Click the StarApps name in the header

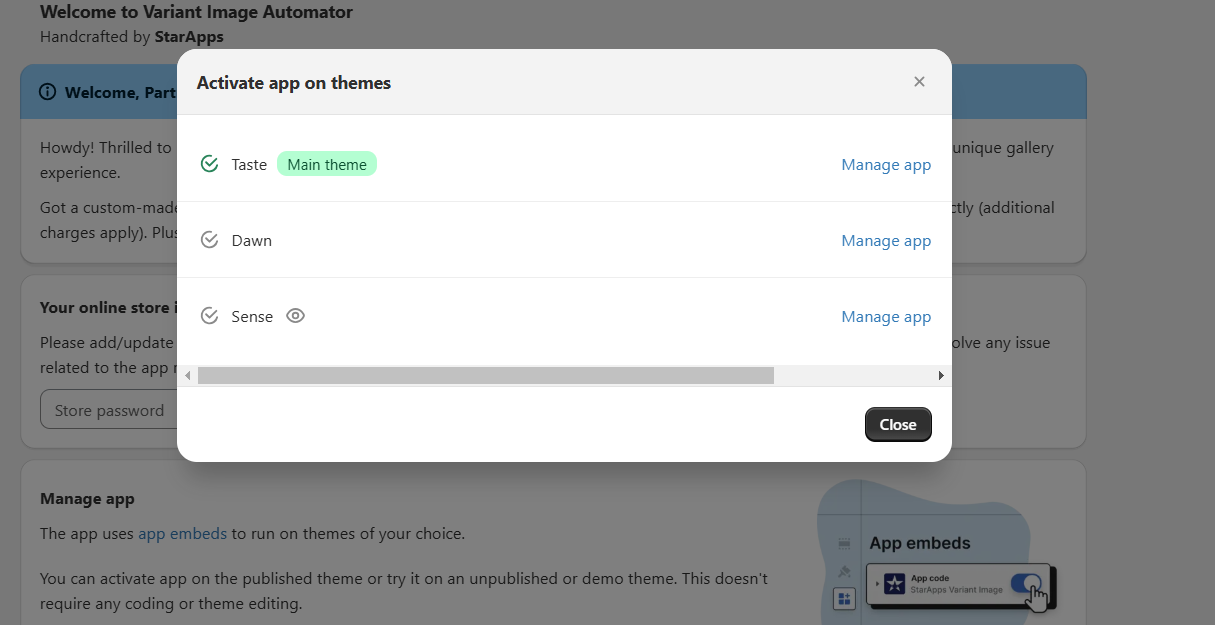[189, 37]
